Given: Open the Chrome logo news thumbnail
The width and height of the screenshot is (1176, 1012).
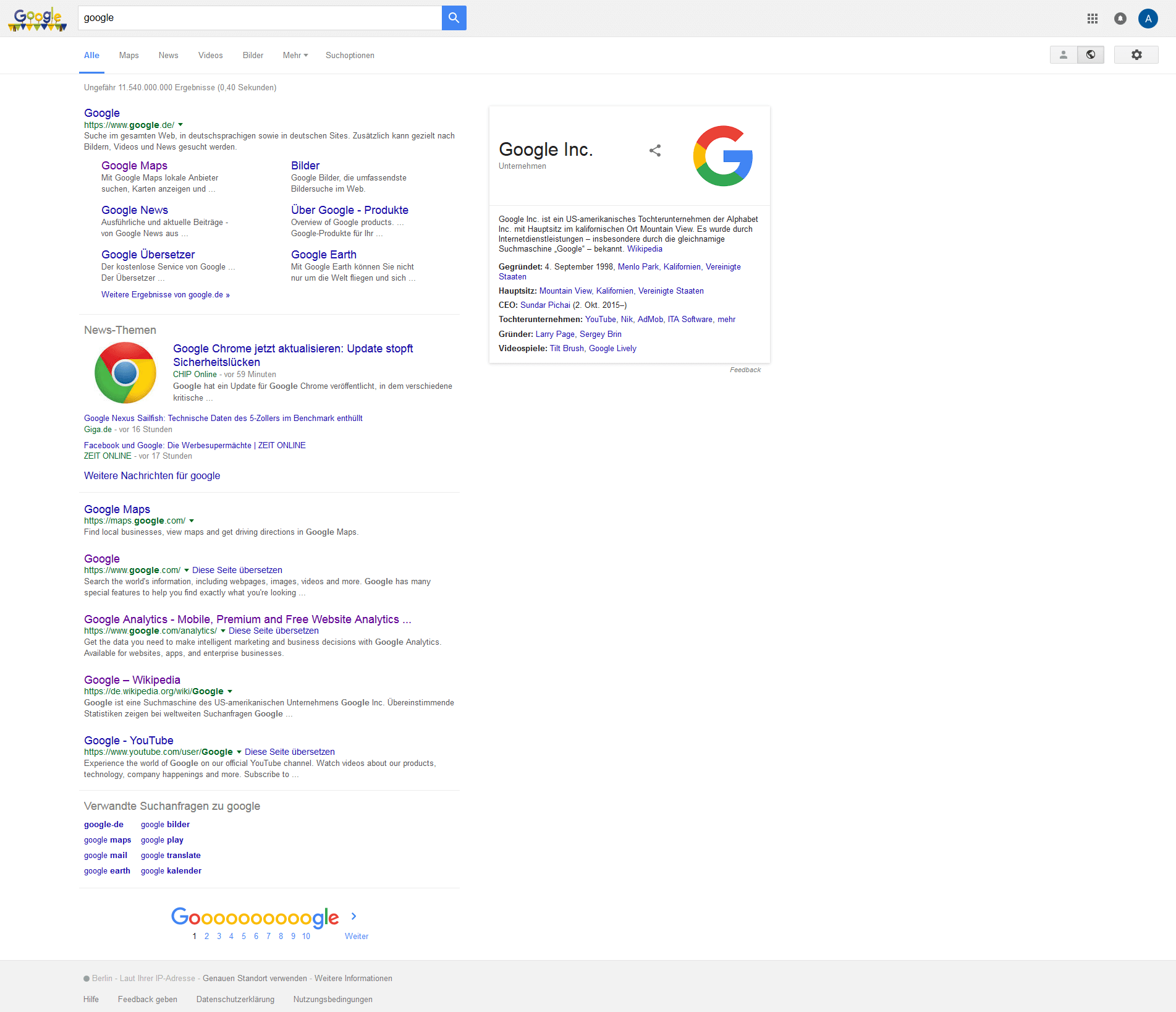Looking at the screenshot, I should [125, 373].
